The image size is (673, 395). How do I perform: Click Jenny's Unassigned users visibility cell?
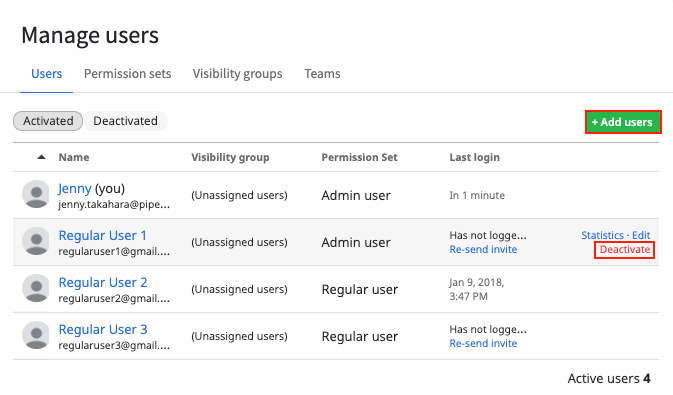pyautogui.click(x=239, y=195)
